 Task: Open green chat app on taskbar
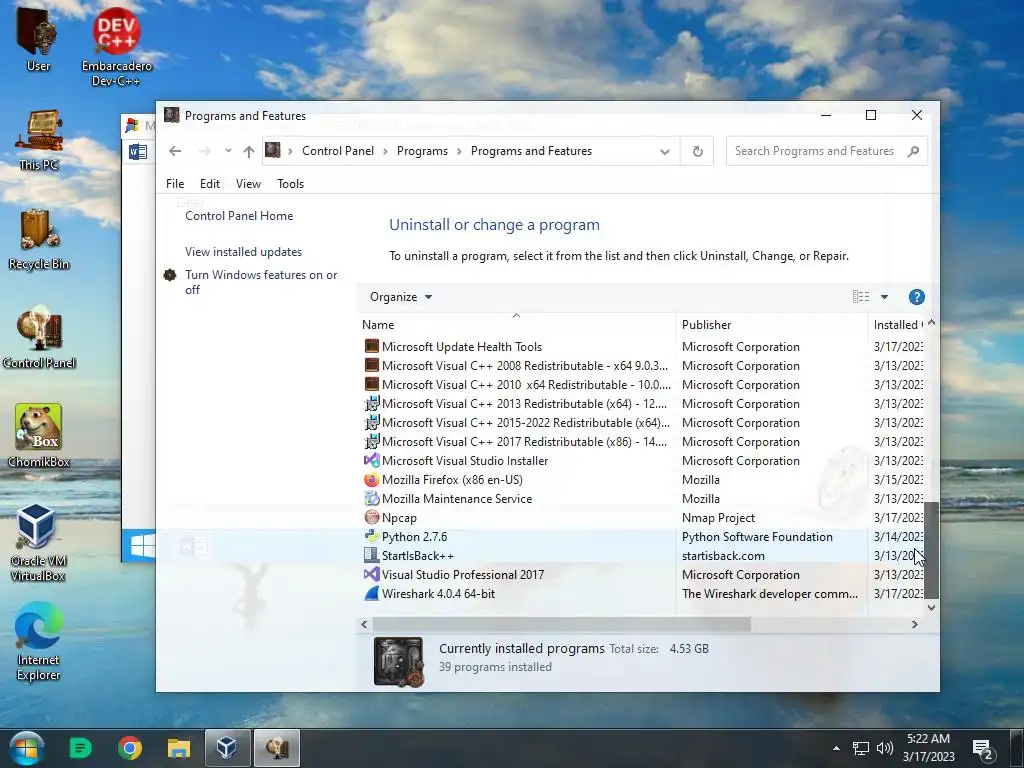80,748
